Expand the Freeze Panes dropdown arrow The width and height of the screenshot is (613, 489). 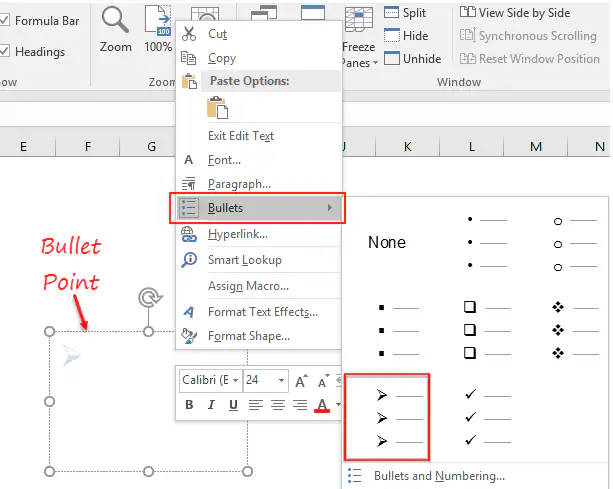point(375,63)
